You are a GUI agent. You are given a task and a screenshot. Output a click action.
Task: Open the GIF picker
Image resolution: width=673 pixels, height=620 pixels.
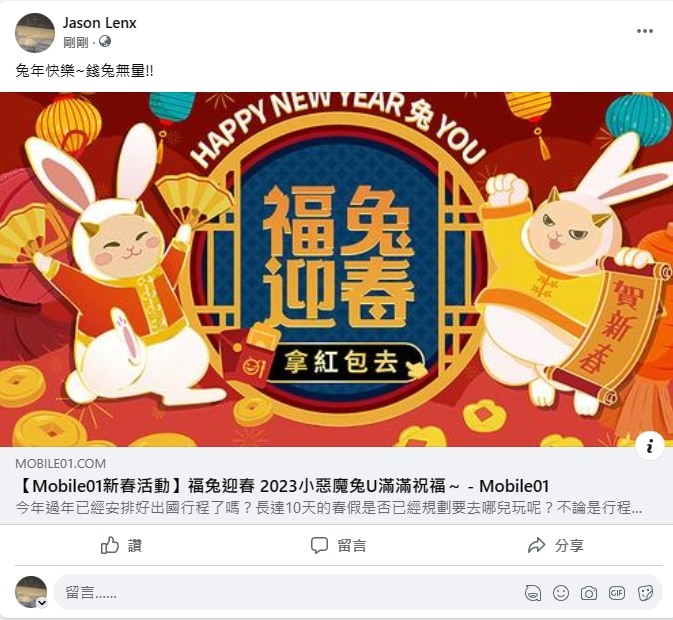pos(617,593)
